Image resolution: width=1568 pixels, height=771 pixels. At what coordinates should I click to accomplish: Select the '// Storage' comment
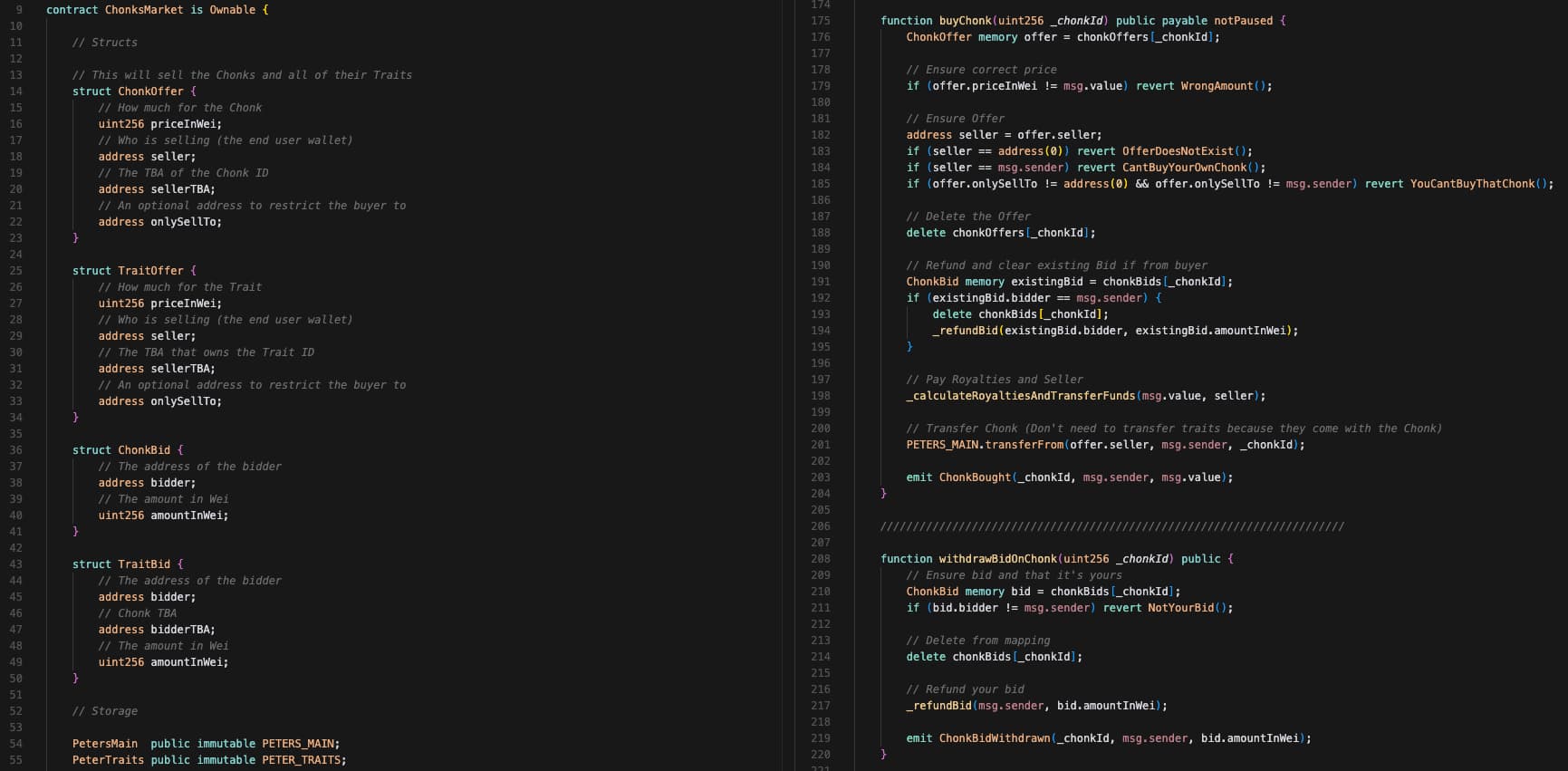point(105,711)
